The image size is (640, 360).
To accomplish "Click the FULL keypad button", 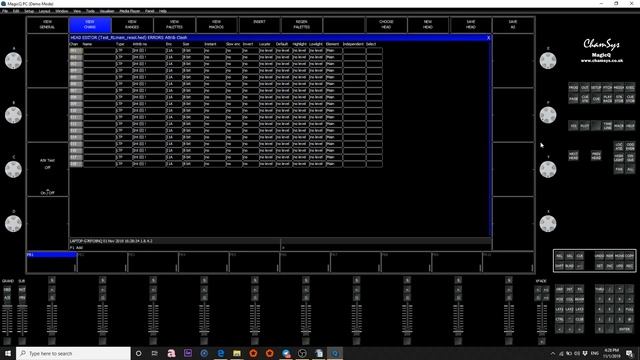I will (x=629, y=309).
